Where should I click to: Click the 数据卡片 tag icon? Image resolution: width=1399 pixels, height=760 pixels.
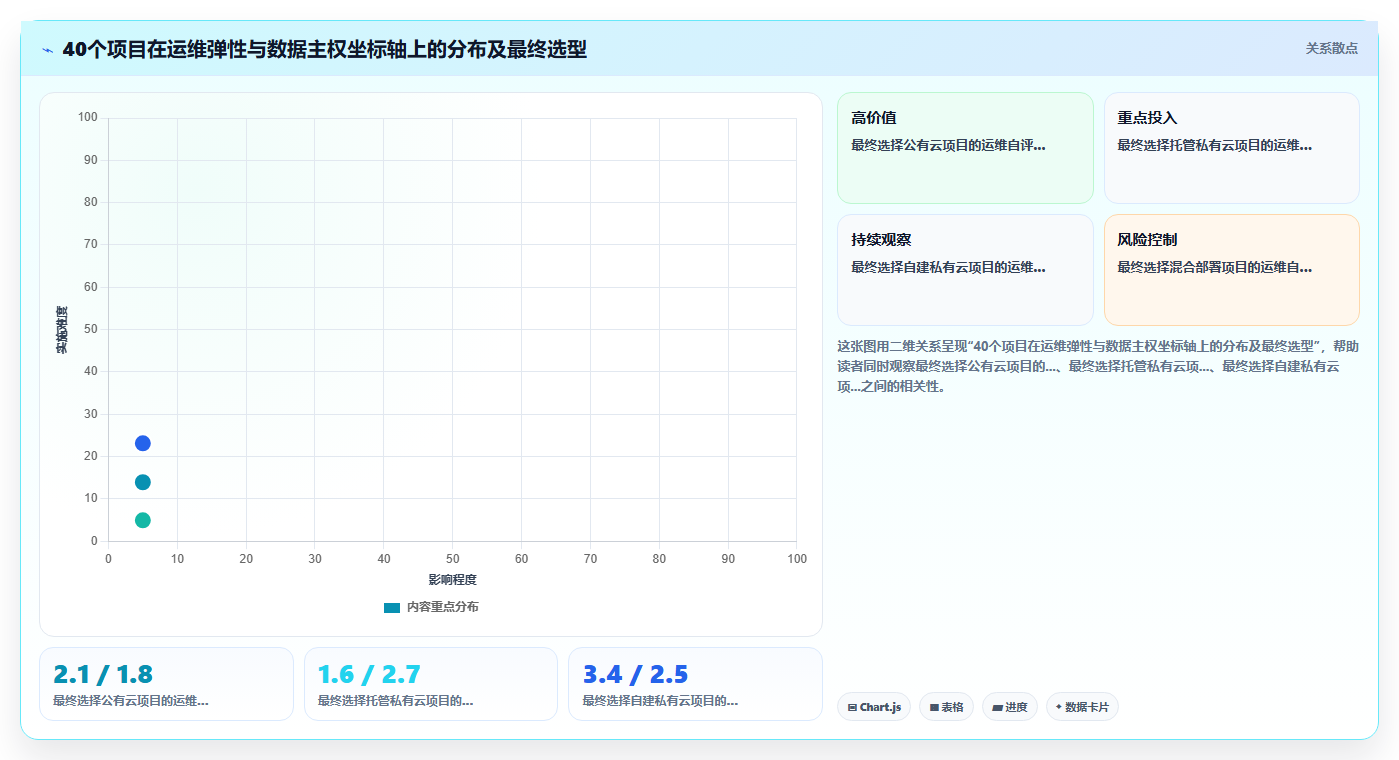pos(1059,707)
